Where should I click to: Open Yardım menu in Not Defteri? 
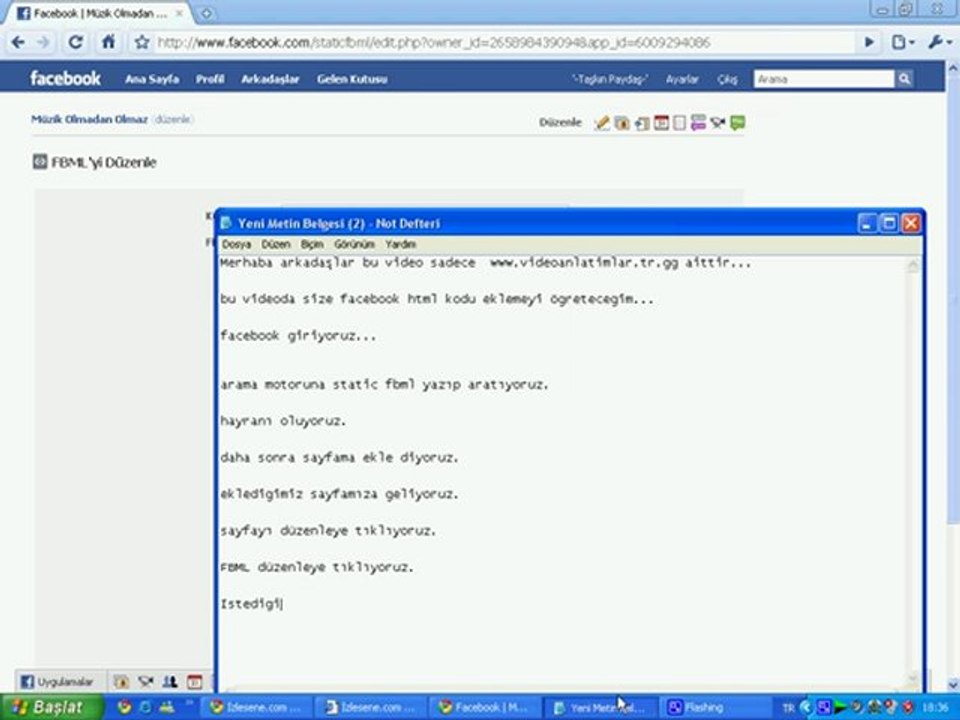(400, 244)
